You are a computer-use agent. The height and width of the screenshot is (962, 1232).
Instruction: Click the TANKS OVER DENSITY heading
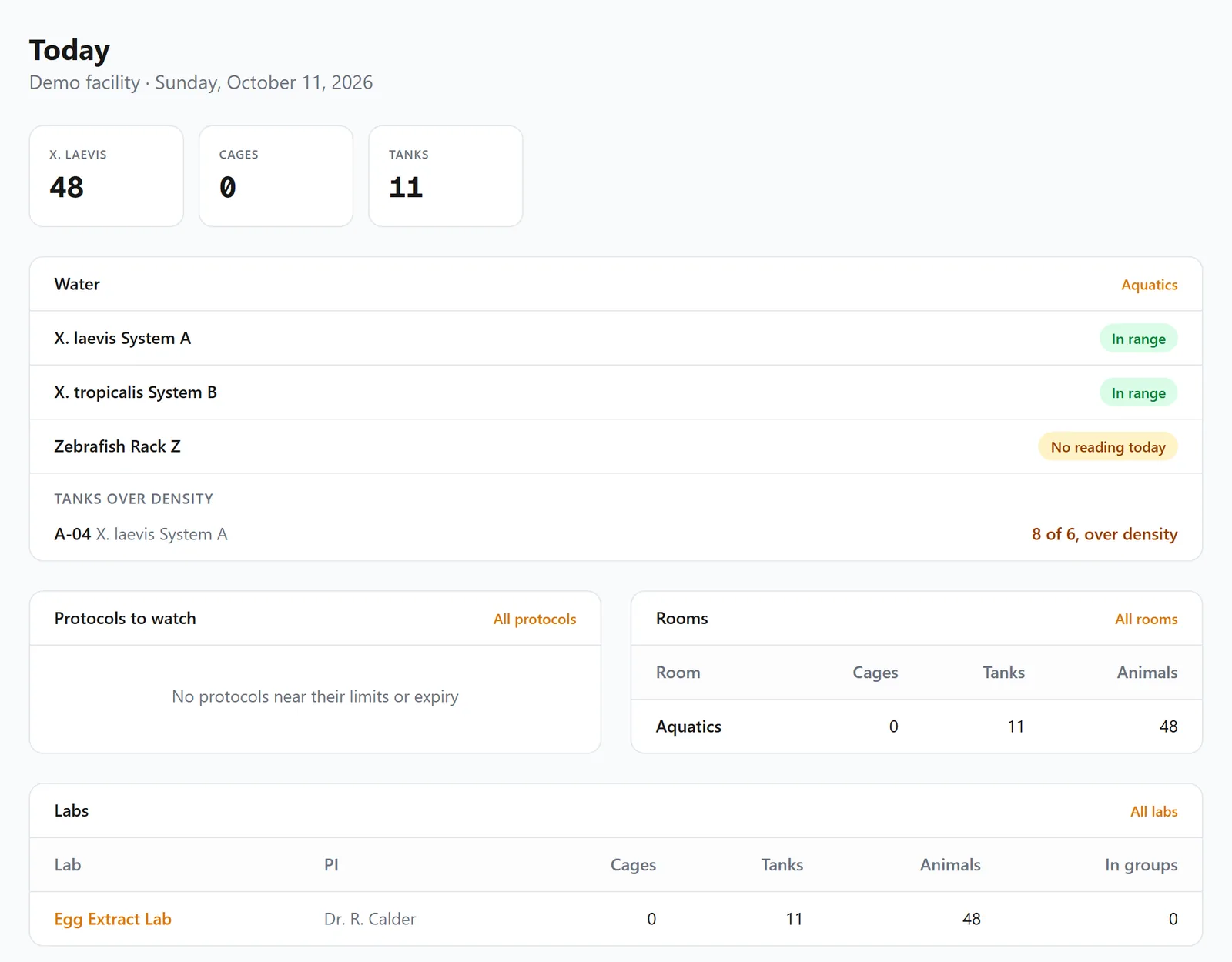[x=133, y=499]
